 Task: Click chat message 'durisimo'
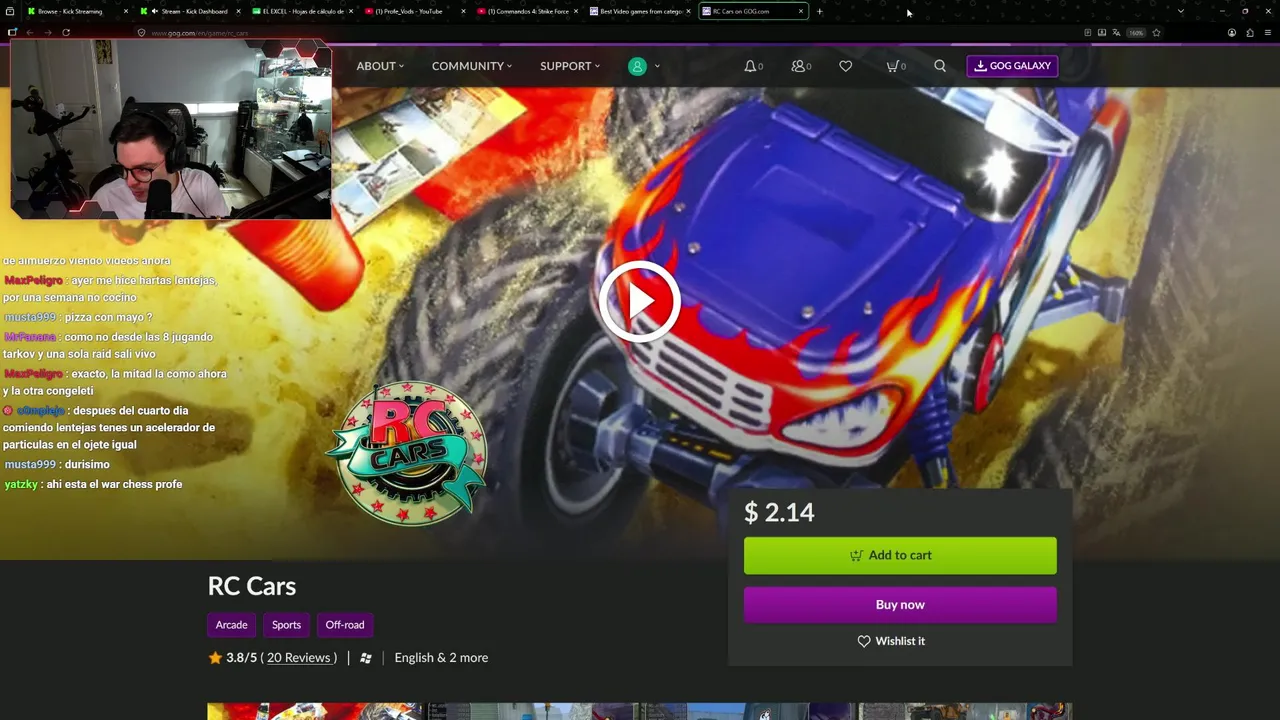click(x=87, y=465)
